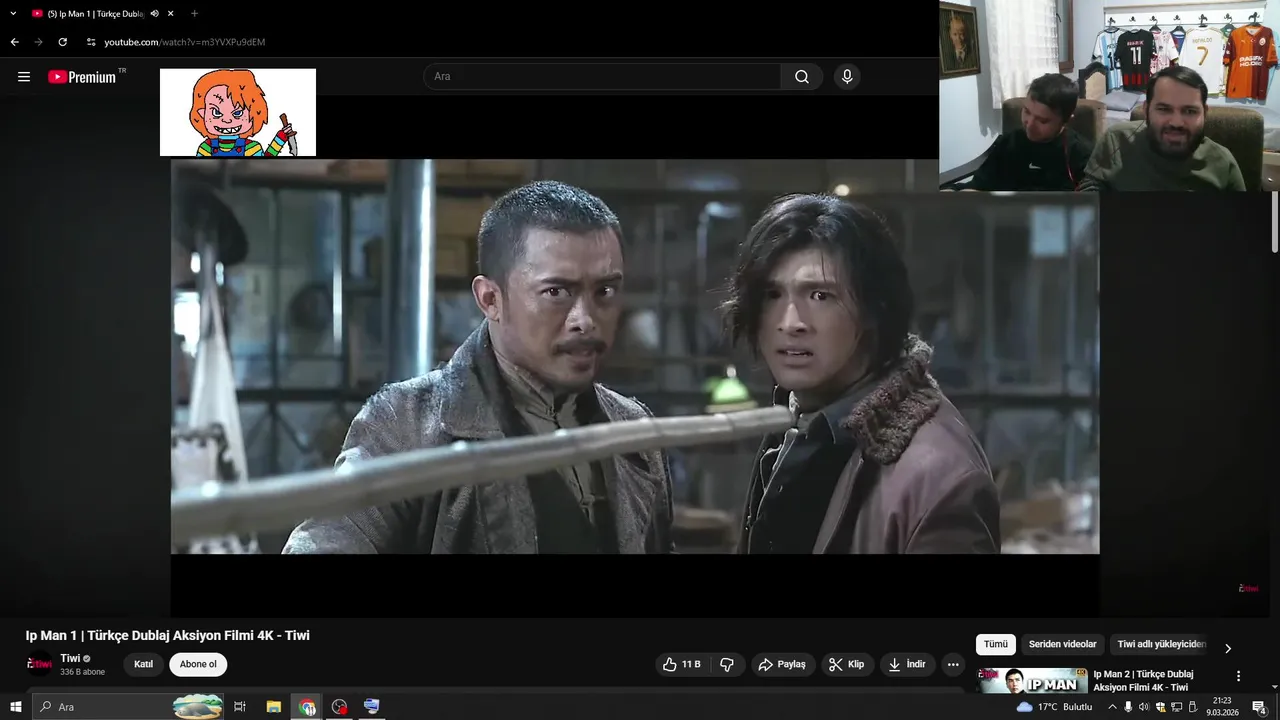Focus the Ara search field

(602, 77)
